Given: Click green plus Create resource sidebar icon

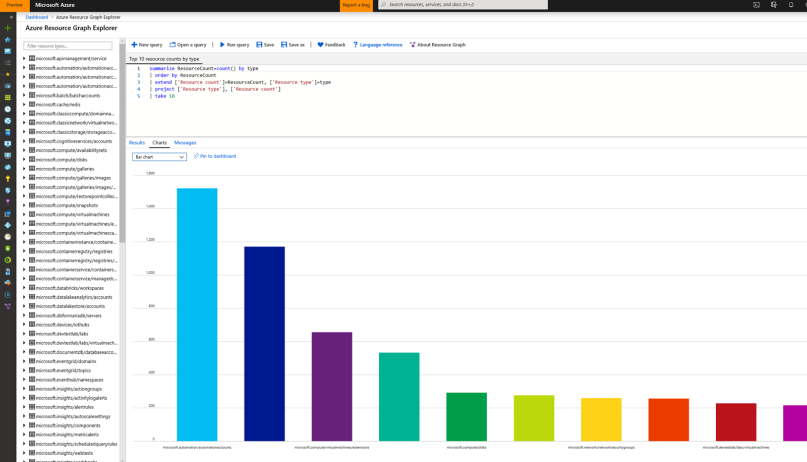Looking at the screenshot, I should pyautogui.click(x=8, y=28).
